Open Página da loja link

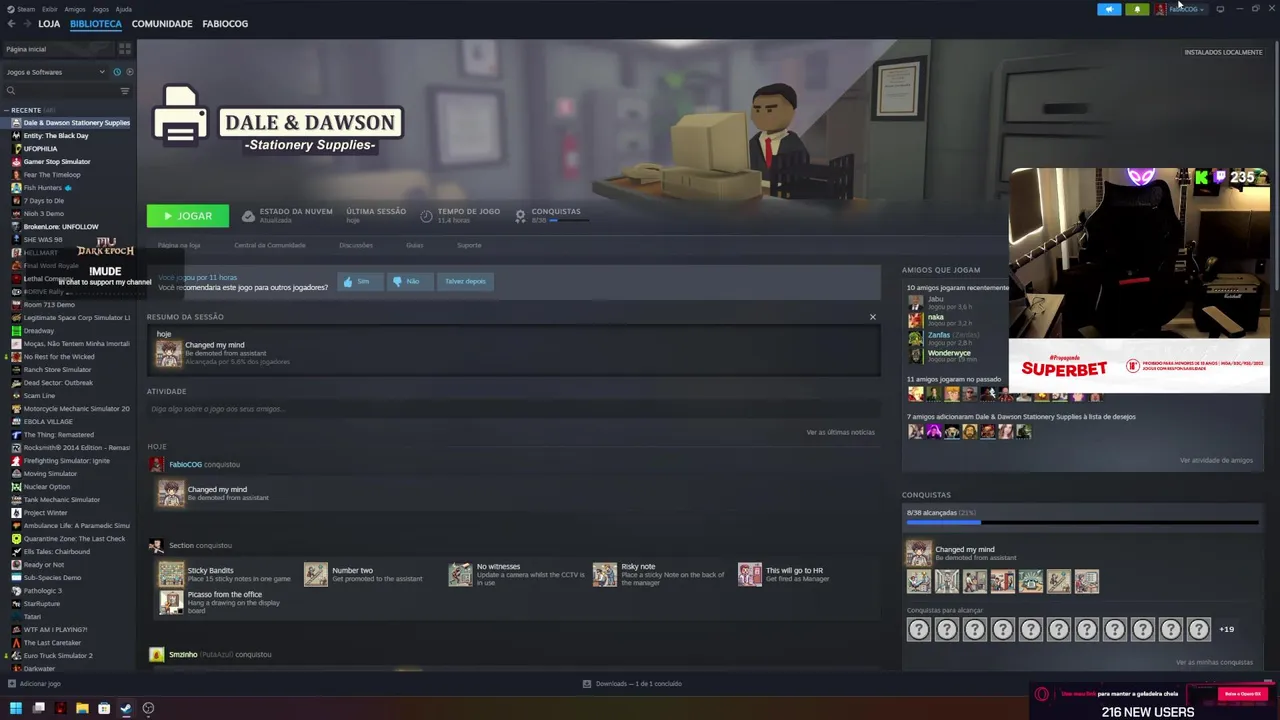(179, 245)
